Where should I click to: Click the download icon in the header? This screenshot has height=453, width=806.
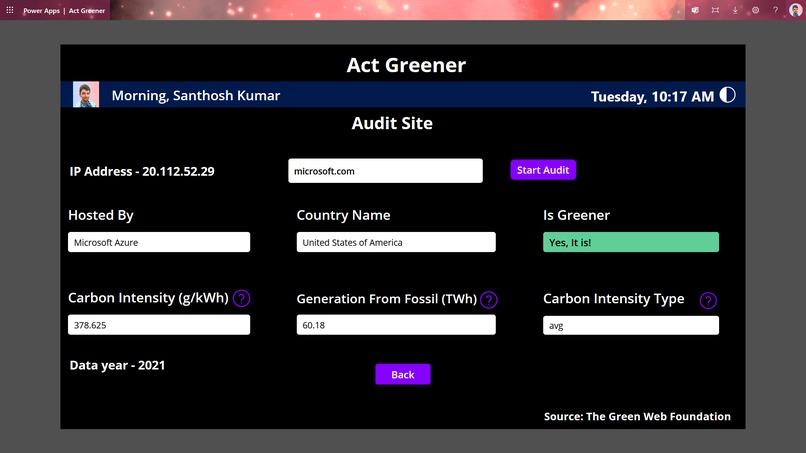point(735,10)
